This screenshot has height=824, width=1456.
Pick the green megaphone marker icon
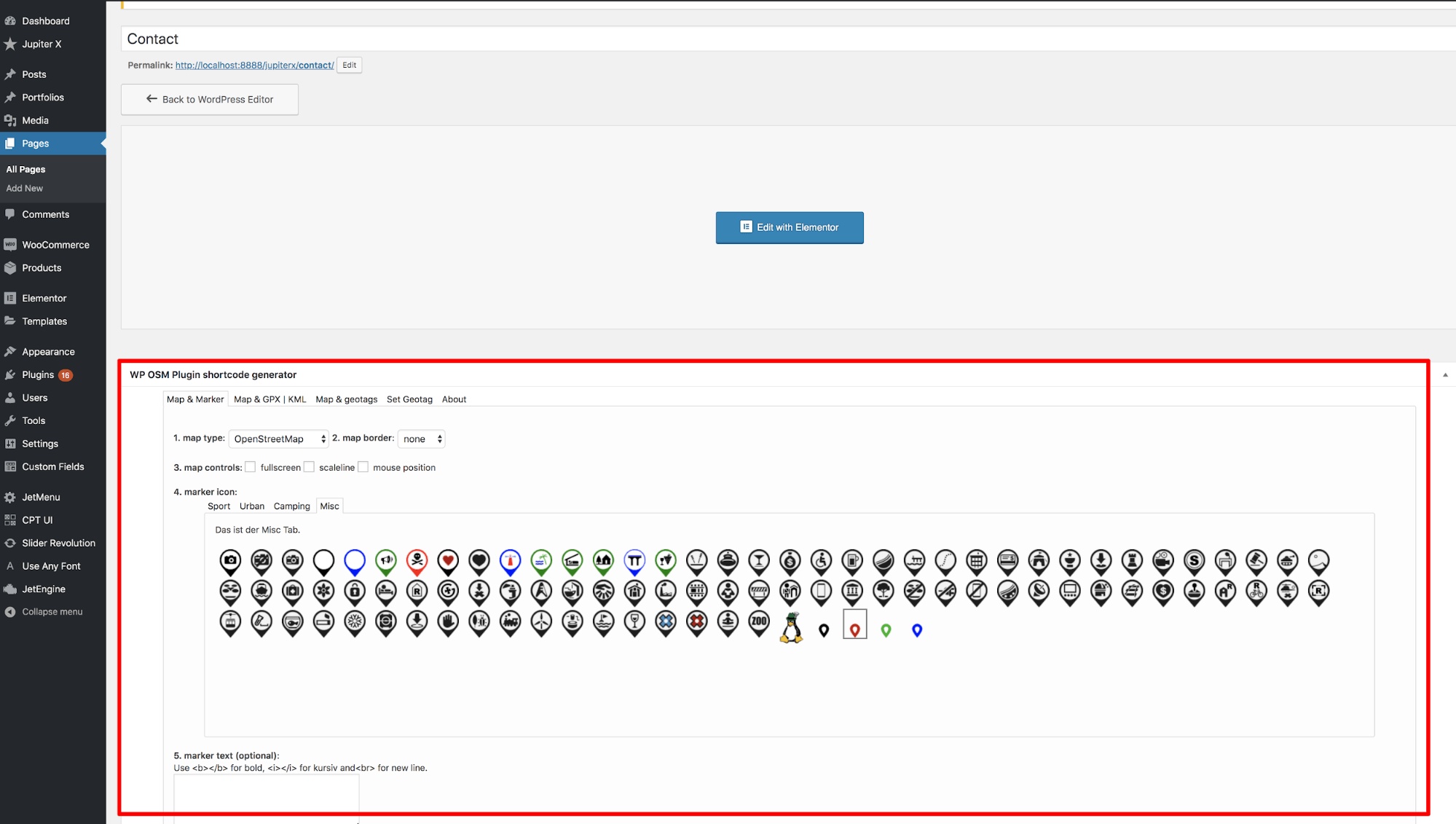pyautogui.click(x=386, y=560)
